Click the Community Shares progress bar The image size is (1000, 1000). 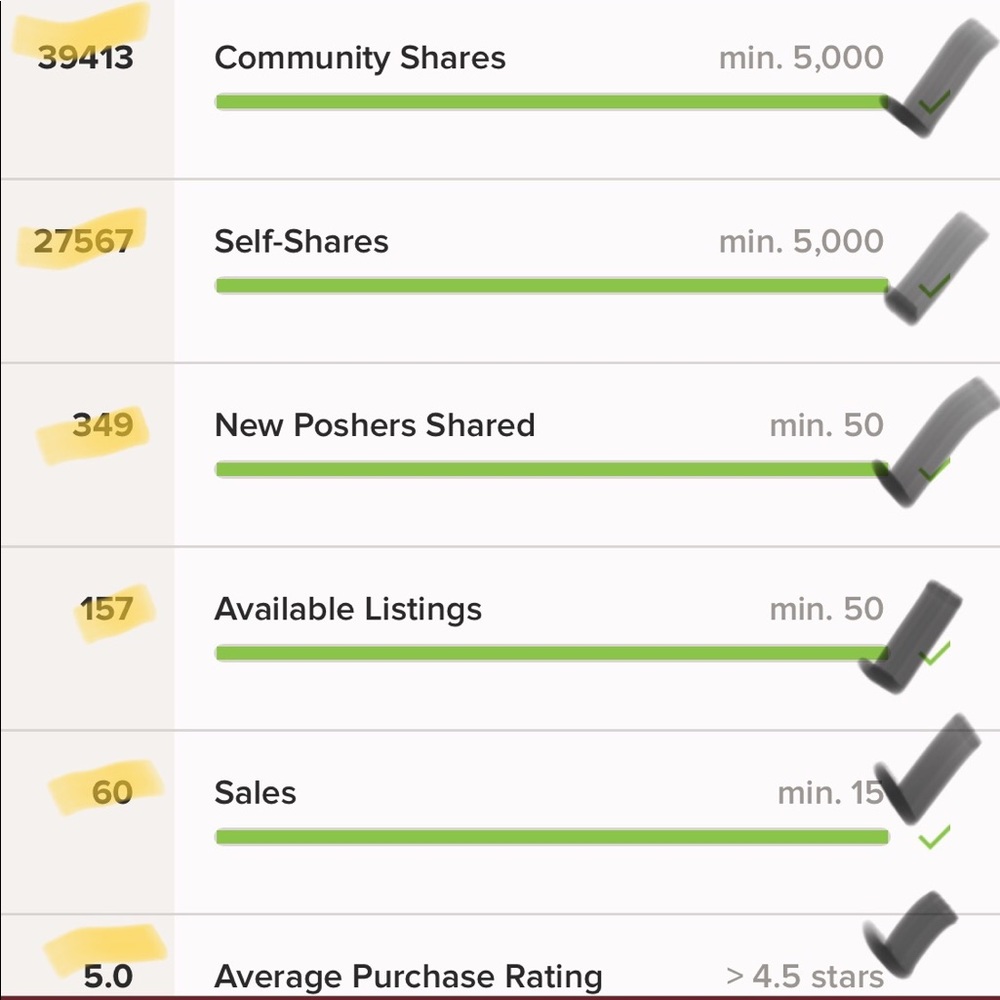point(550,100)
